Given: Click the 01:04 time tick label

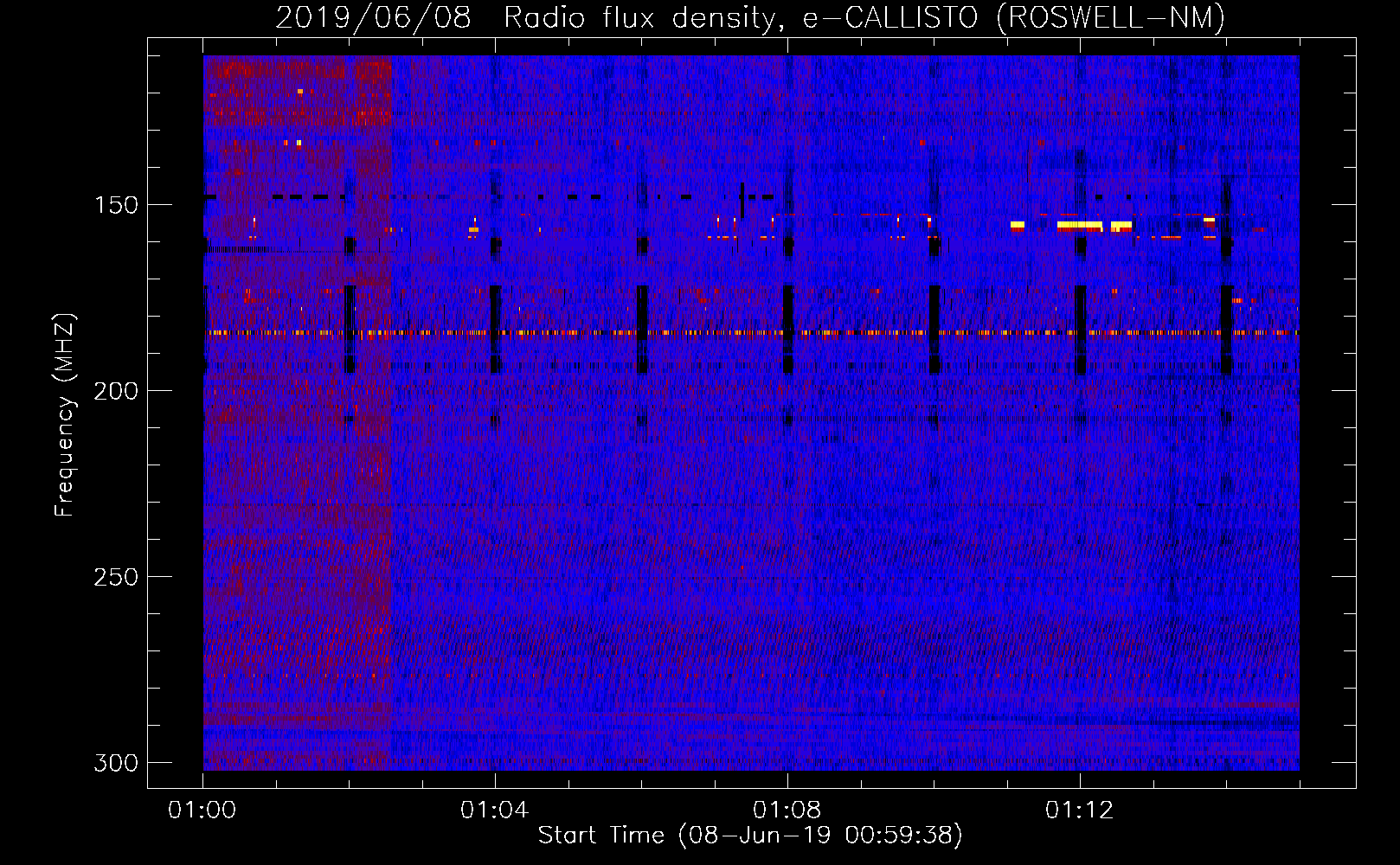Looking at the screenshot, I should pyautogui.click(x=495, y=810).
